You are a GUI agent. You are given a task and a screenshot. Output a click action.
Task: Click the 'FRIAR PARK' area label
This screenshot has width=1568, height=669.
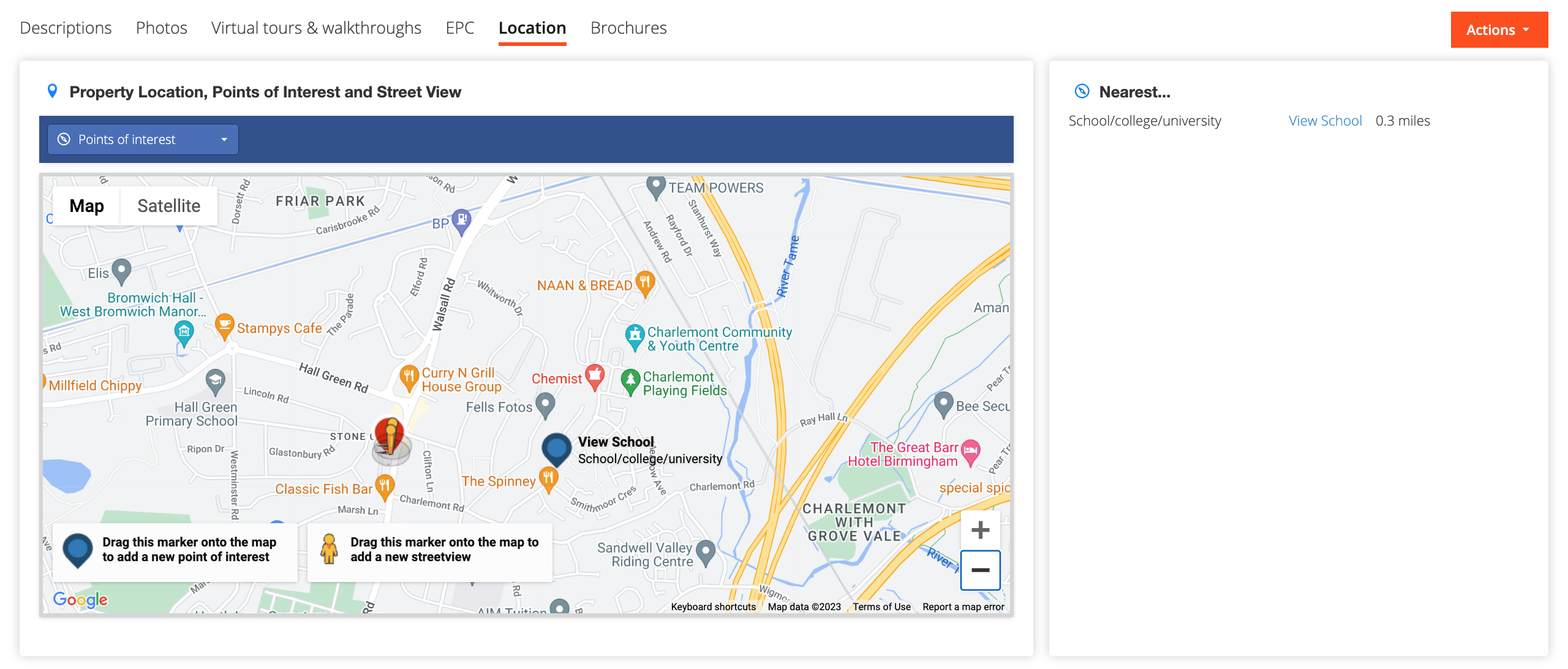pyautogui.click(x=320, y=201)
